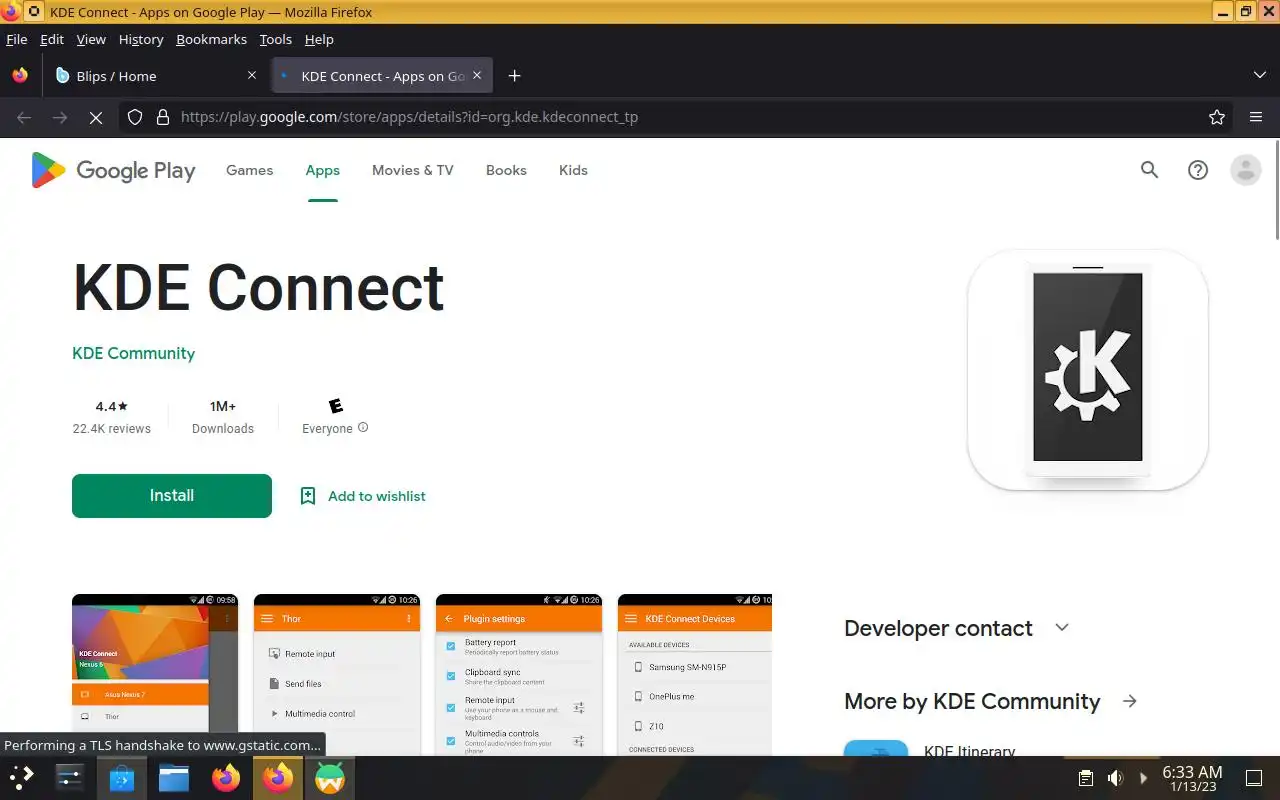Click the page vertical scrollbar
The height and width of the screenshot is (800, 1280).
click(x=1275, y=190)
